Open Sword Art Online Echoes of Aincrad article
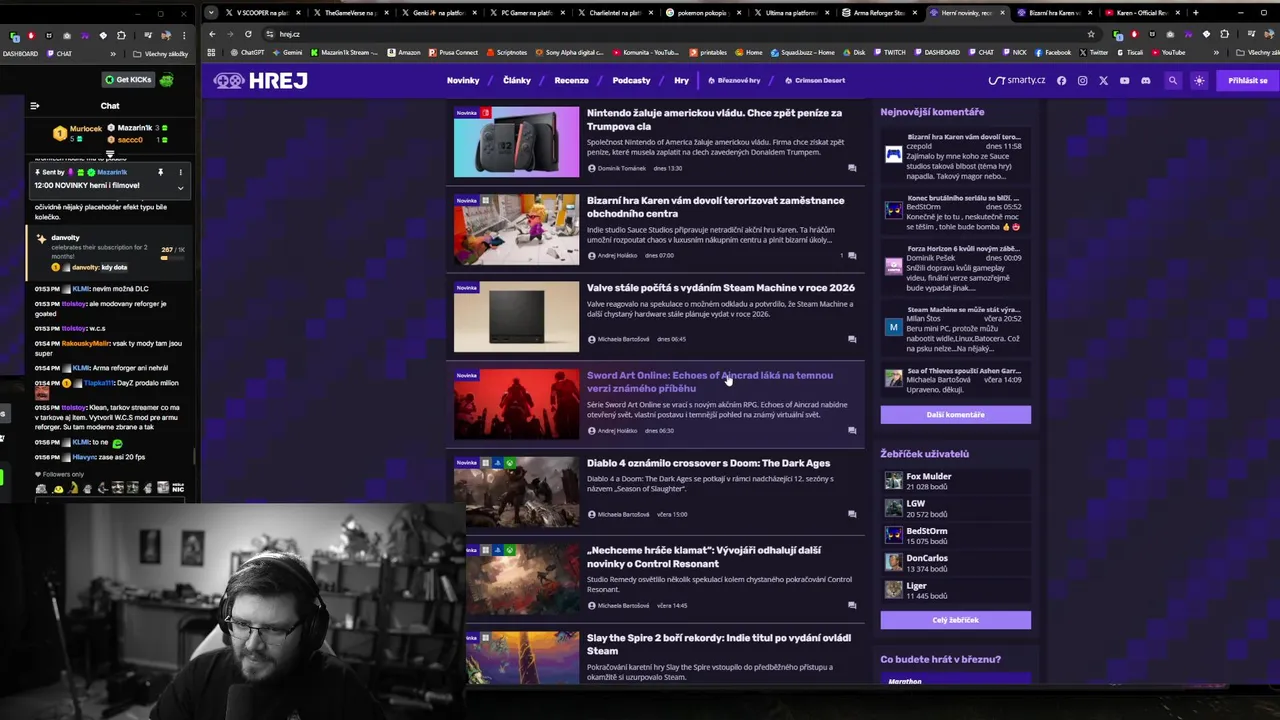The width and height of the screenshot is (1280, 720). [x=710, y=382]
